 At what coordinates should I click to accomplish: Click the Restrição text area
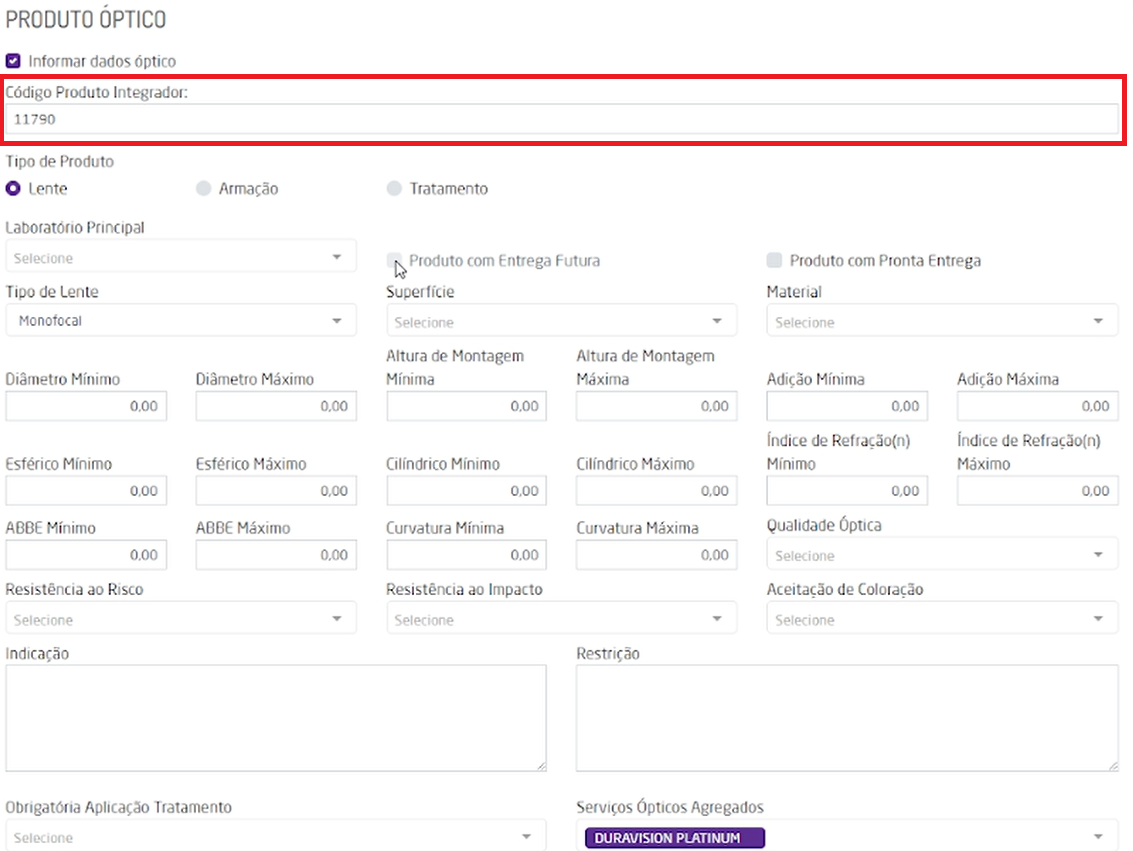point(847,718)
